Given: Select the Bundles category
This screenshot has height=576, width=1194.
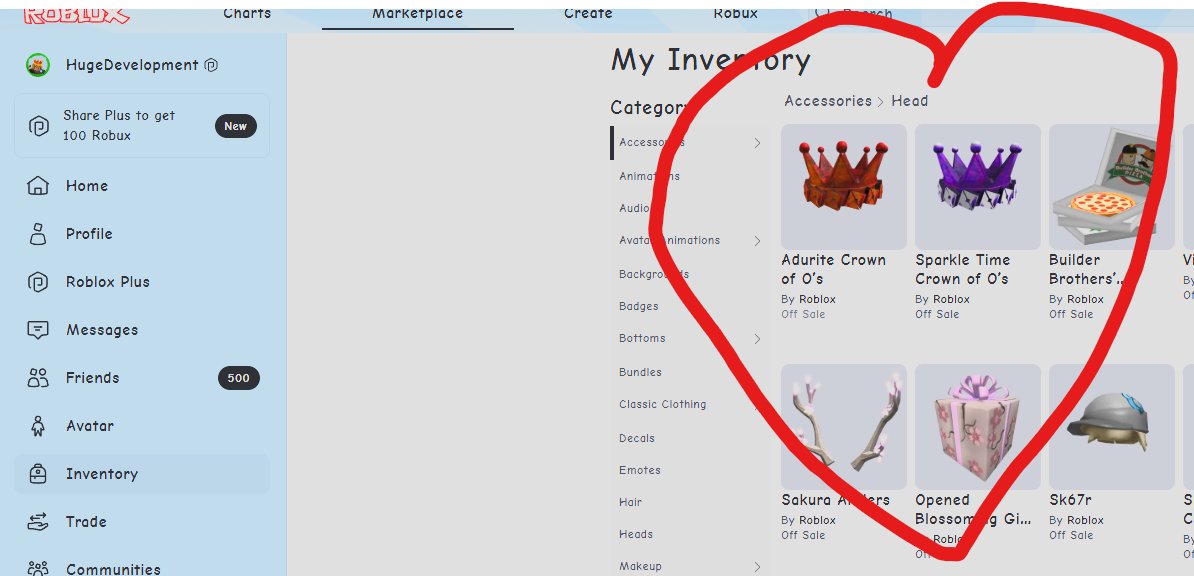Looking at the screenshot, I should point(640,372).
